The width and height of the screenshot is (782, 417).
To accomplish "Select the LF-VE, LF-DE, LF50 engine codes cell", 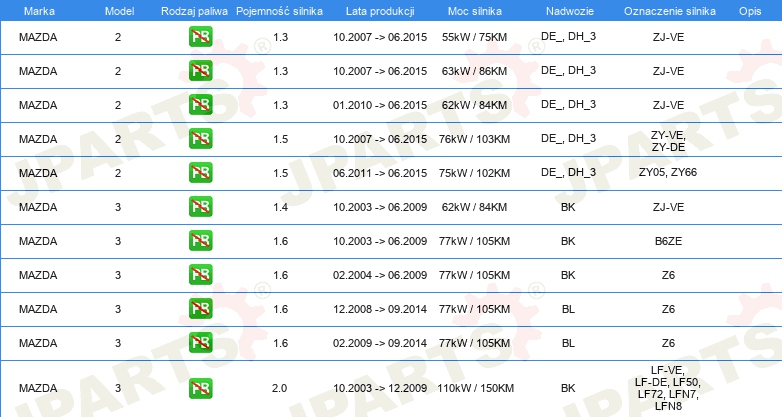I will coord(668,388).
